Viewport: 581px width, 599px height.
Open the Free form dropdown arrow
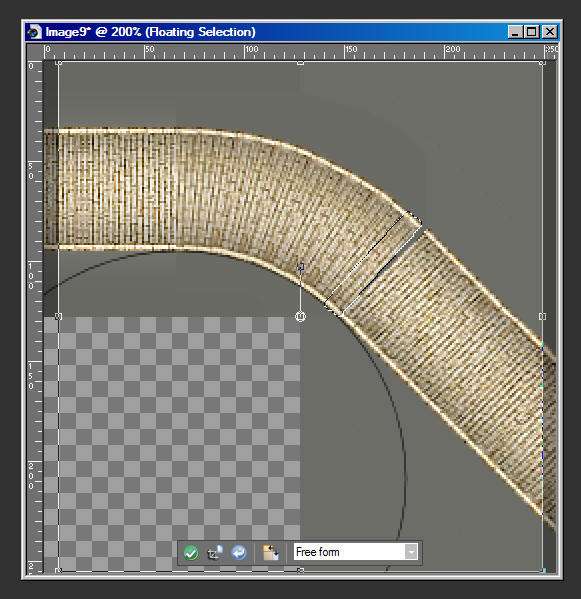(411, 552)
